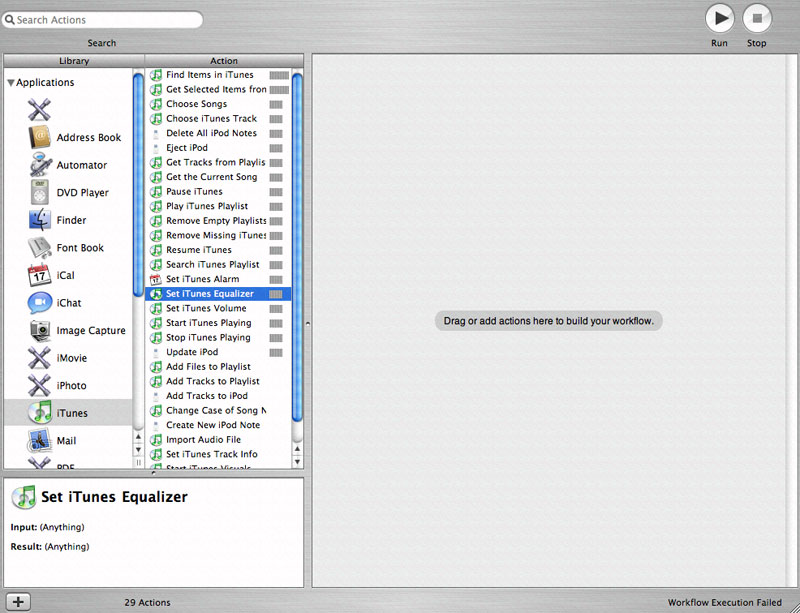This screenshot has height=613, width=800.
Task: Click the Action column header
Action: [224, 61]
